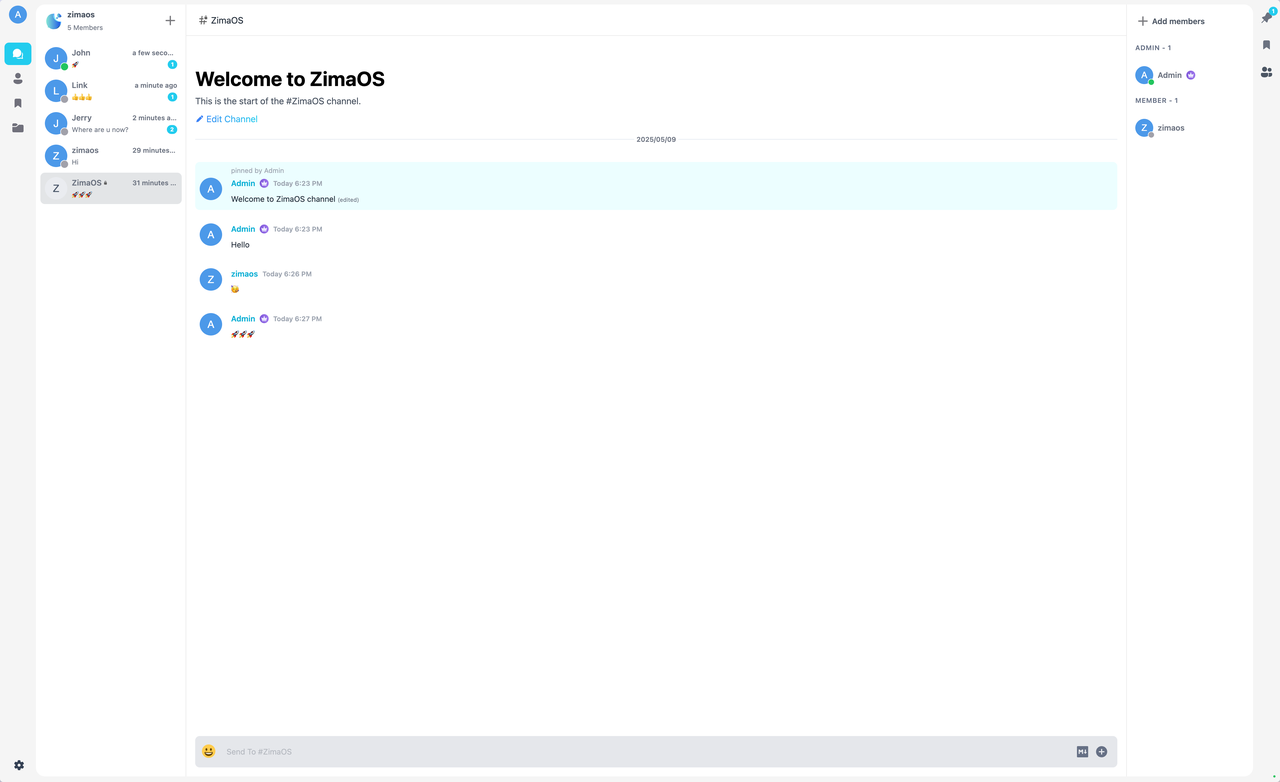Viewport: 1280px width, 782px height.
Task: Open the Chats panel icon
Action: (x=17, y=53)
